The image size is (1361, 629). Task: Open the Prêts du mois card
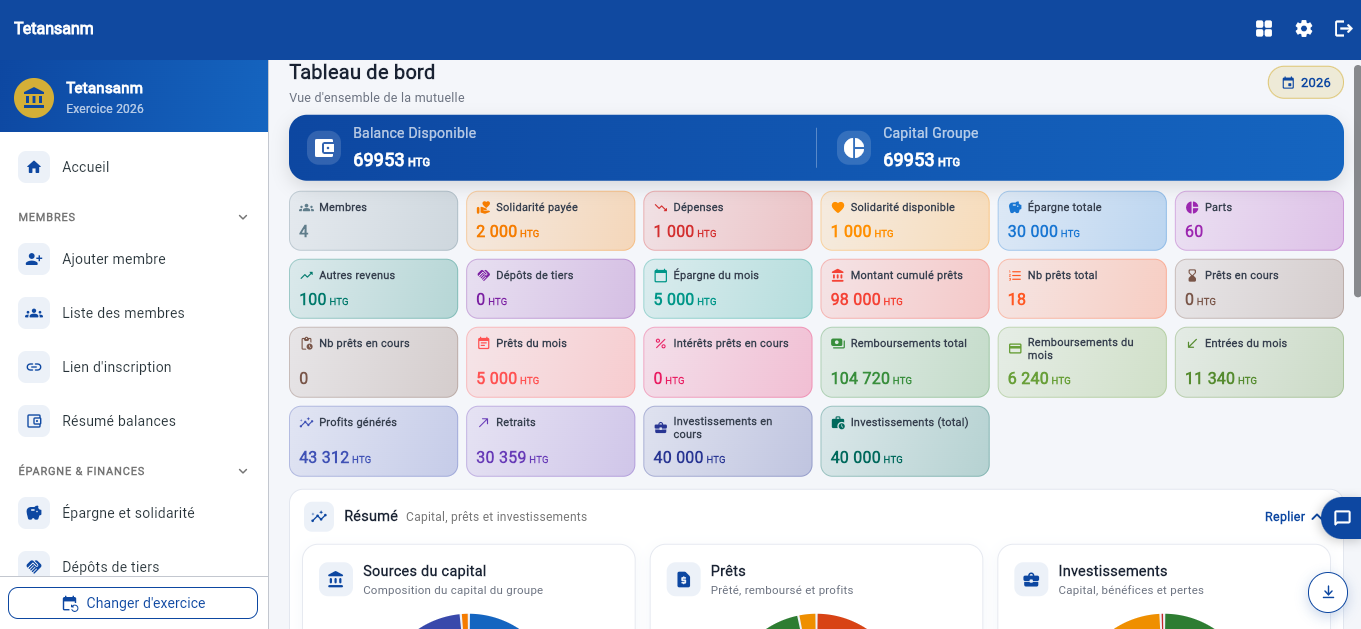[551, 362]
